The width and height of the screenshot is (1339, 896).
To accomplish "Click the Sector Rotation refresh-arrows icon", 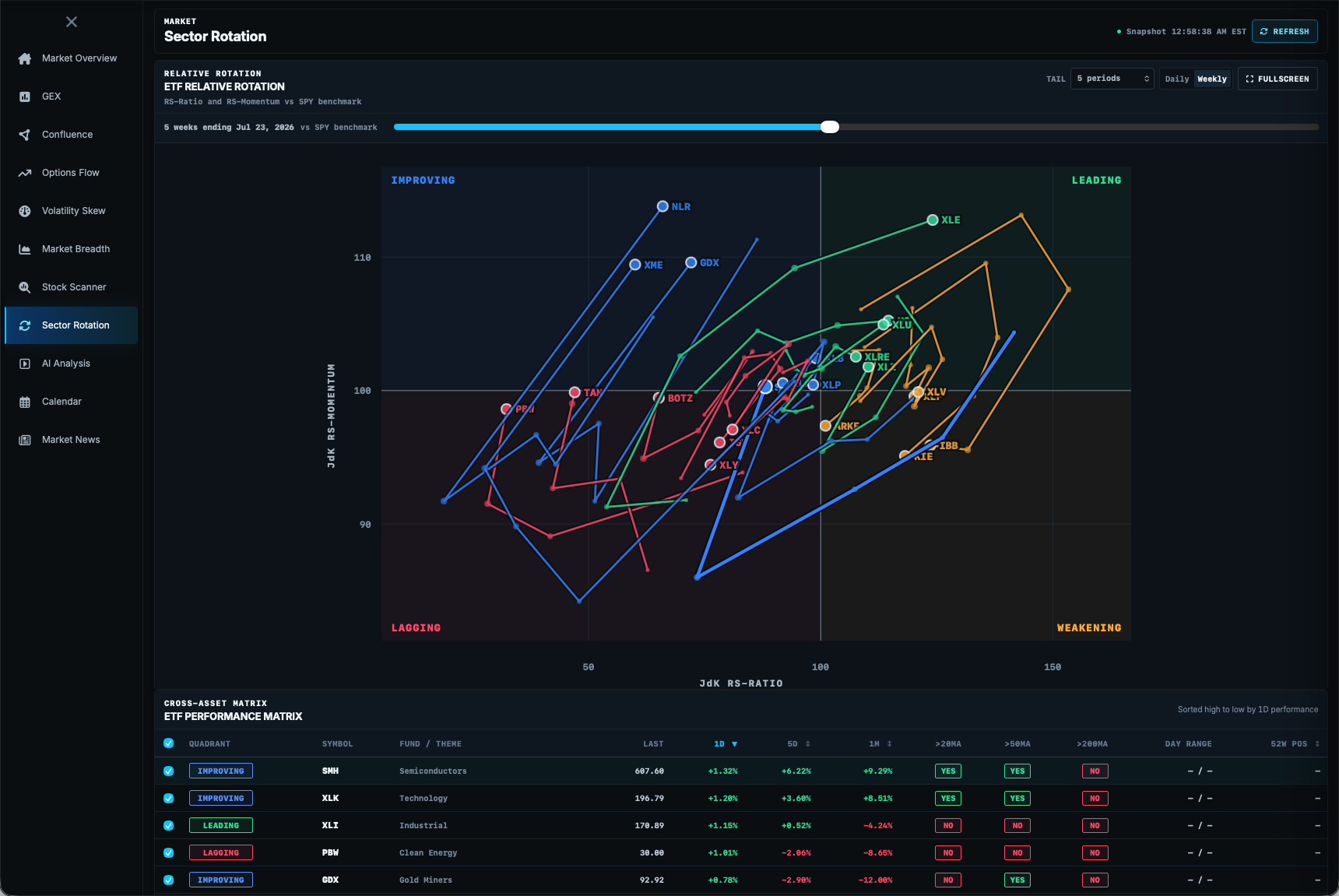I will pos(25,325).
